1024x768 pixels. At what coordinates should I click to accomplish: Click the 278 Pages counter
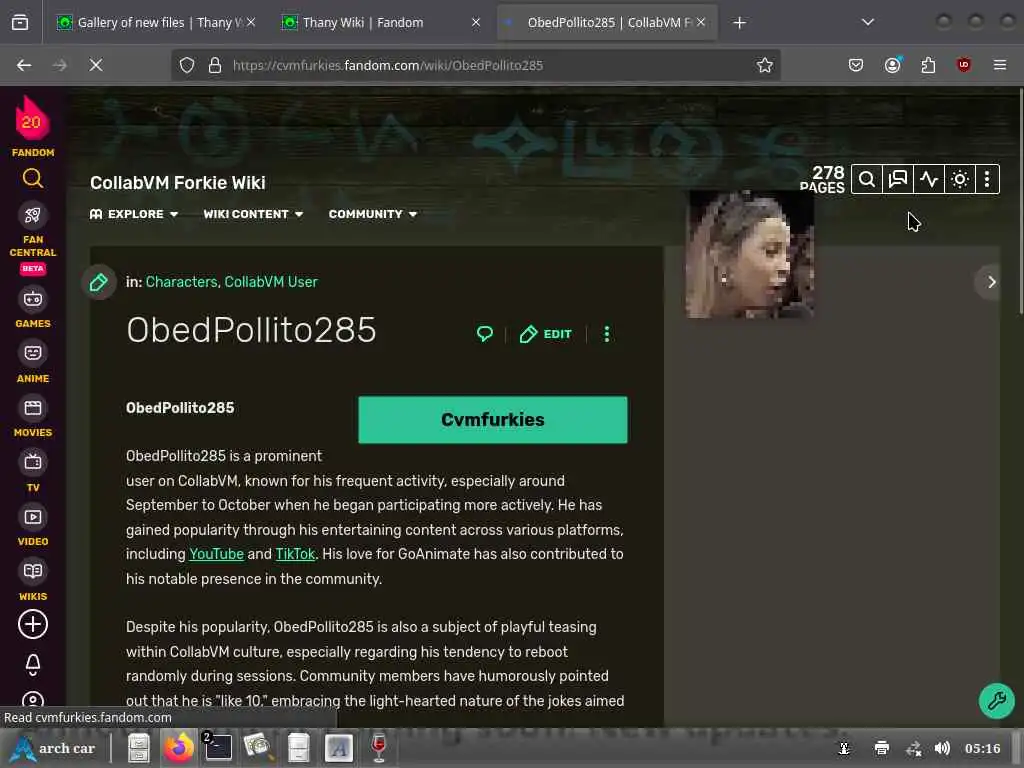click(x=823, y=180)
